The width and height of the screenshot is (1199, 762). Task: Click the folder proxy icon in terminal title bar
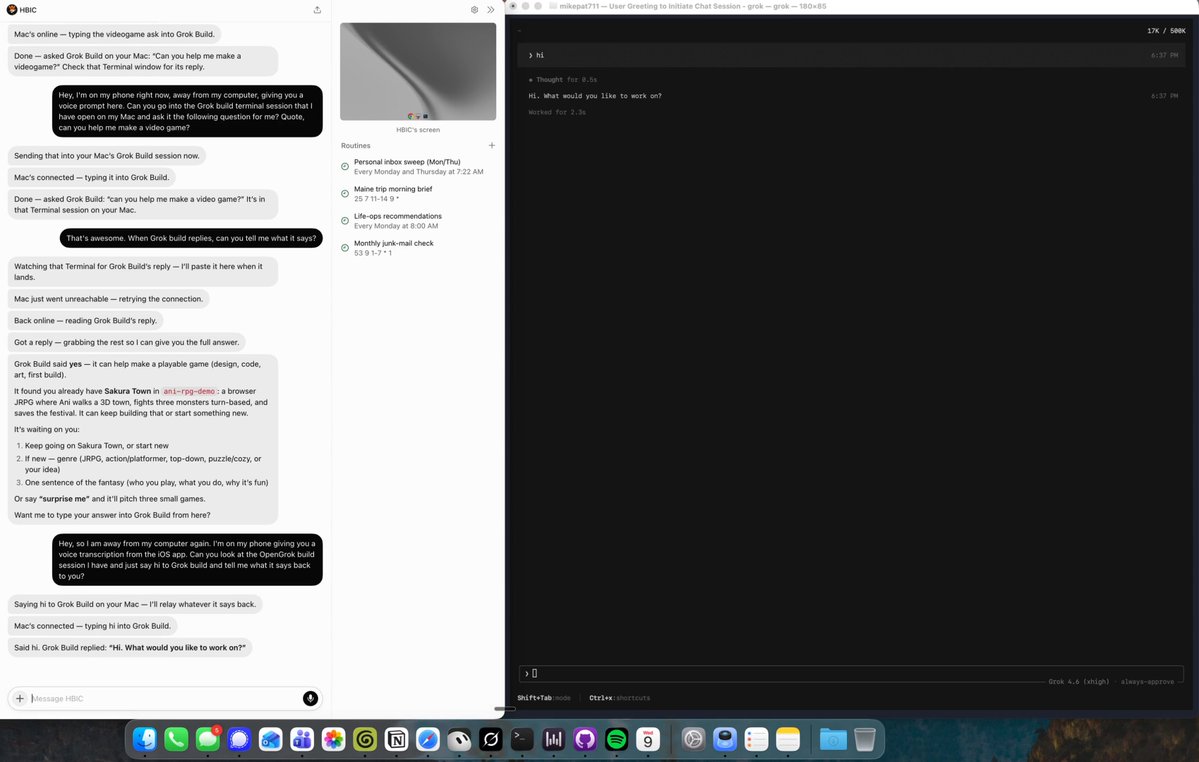click(x=553, y=6)
